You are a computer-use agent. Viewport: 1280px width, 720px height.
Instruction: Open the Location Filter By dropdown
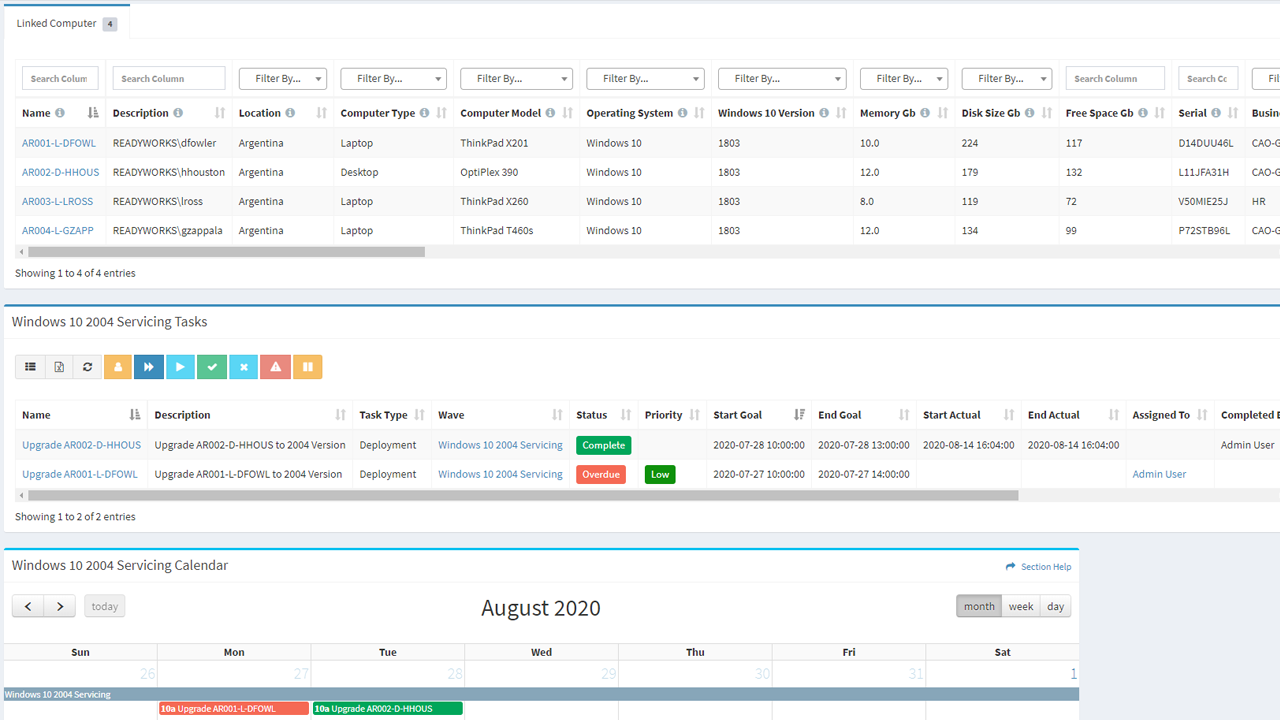[x=283, y=78]
